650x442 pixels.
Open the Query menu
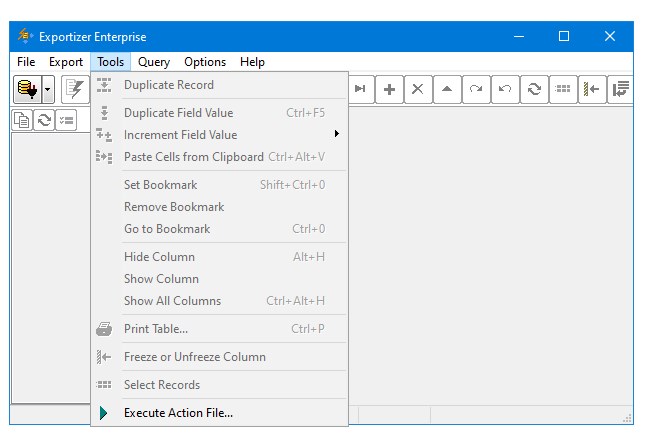coord(154,62)
